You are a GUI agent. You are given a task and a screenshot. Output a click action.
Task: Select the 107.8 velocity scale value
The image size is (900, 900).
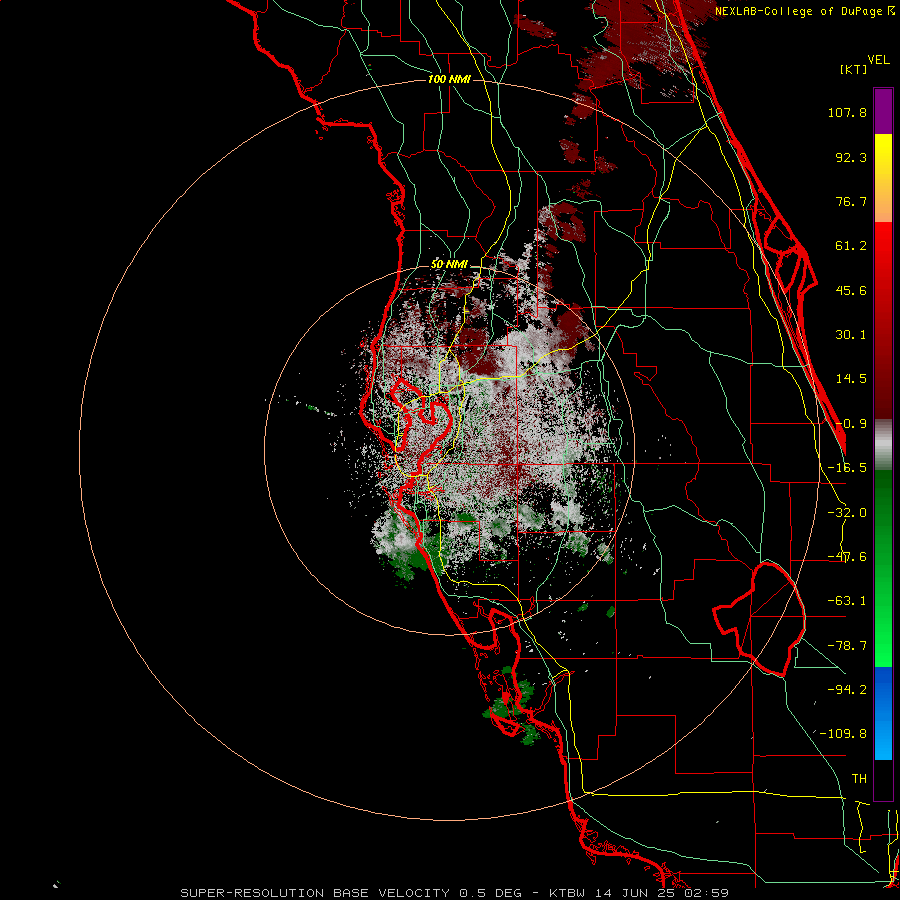(x=847, y=112)
